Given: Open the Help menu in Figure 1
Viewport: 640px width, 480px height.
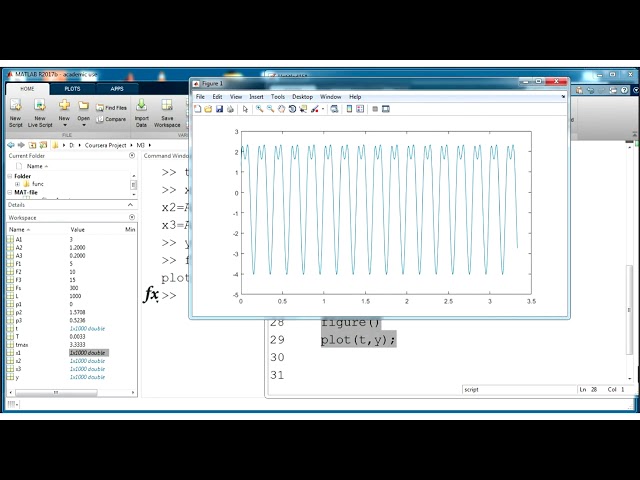Looking at the screenshot, I should click(355, 97).
